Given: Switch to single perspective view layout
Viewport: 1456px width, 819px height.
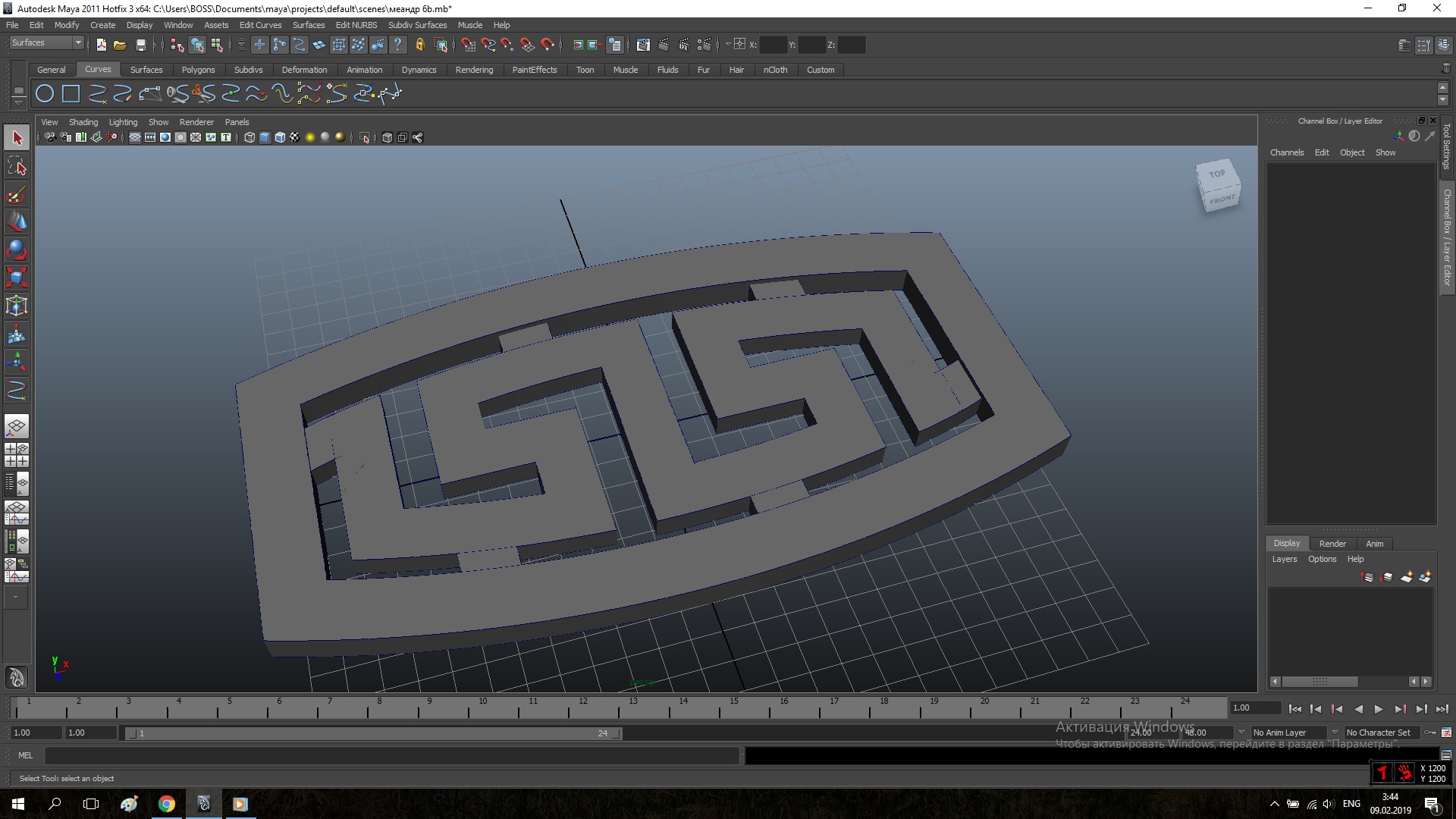Looking at the screenshot, I should click(17, 426).
